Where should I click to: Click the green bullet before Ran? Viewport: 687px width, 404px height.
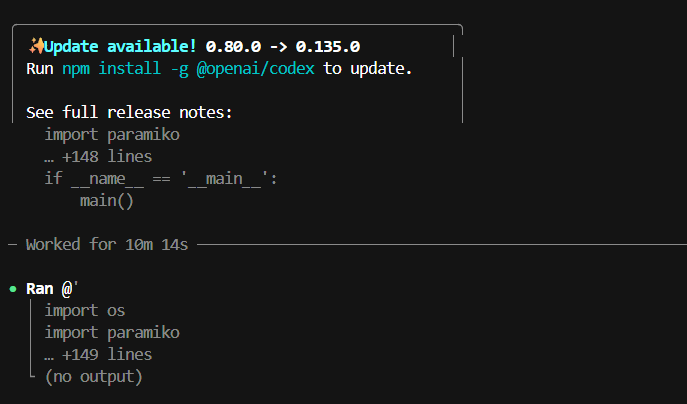tap(13, 289)
